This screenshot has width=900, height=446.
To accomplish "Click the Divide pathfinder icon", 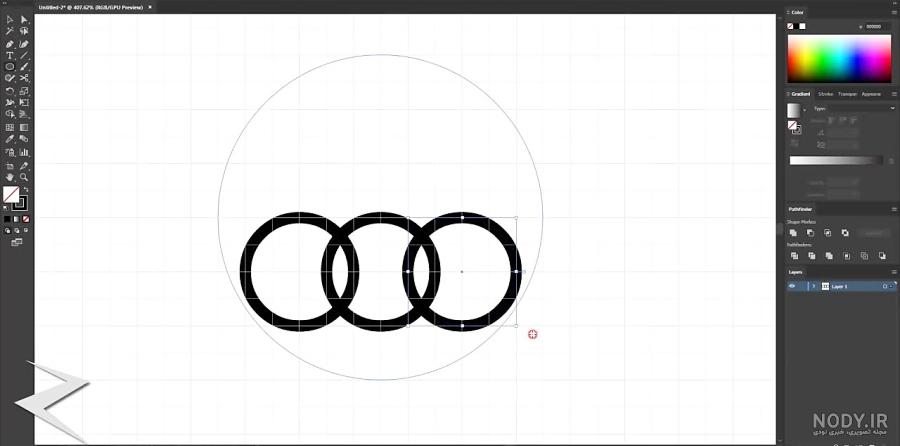I will coord(794,256).
